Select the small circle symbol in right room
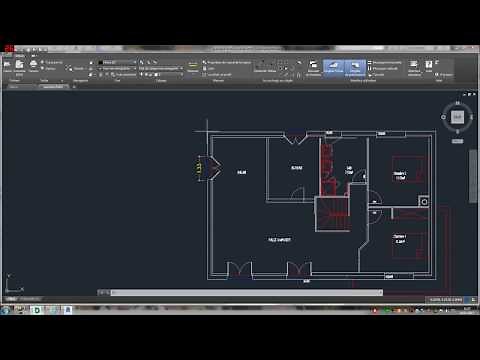Viewport: 480px width, 360px height. 424,202
